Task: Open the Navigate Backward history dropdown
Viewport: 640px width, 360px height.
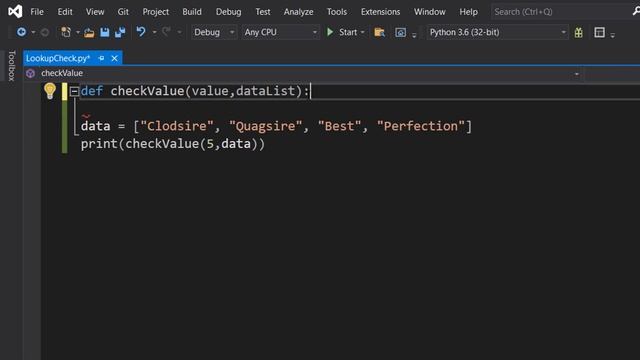Action: (33, 32)
